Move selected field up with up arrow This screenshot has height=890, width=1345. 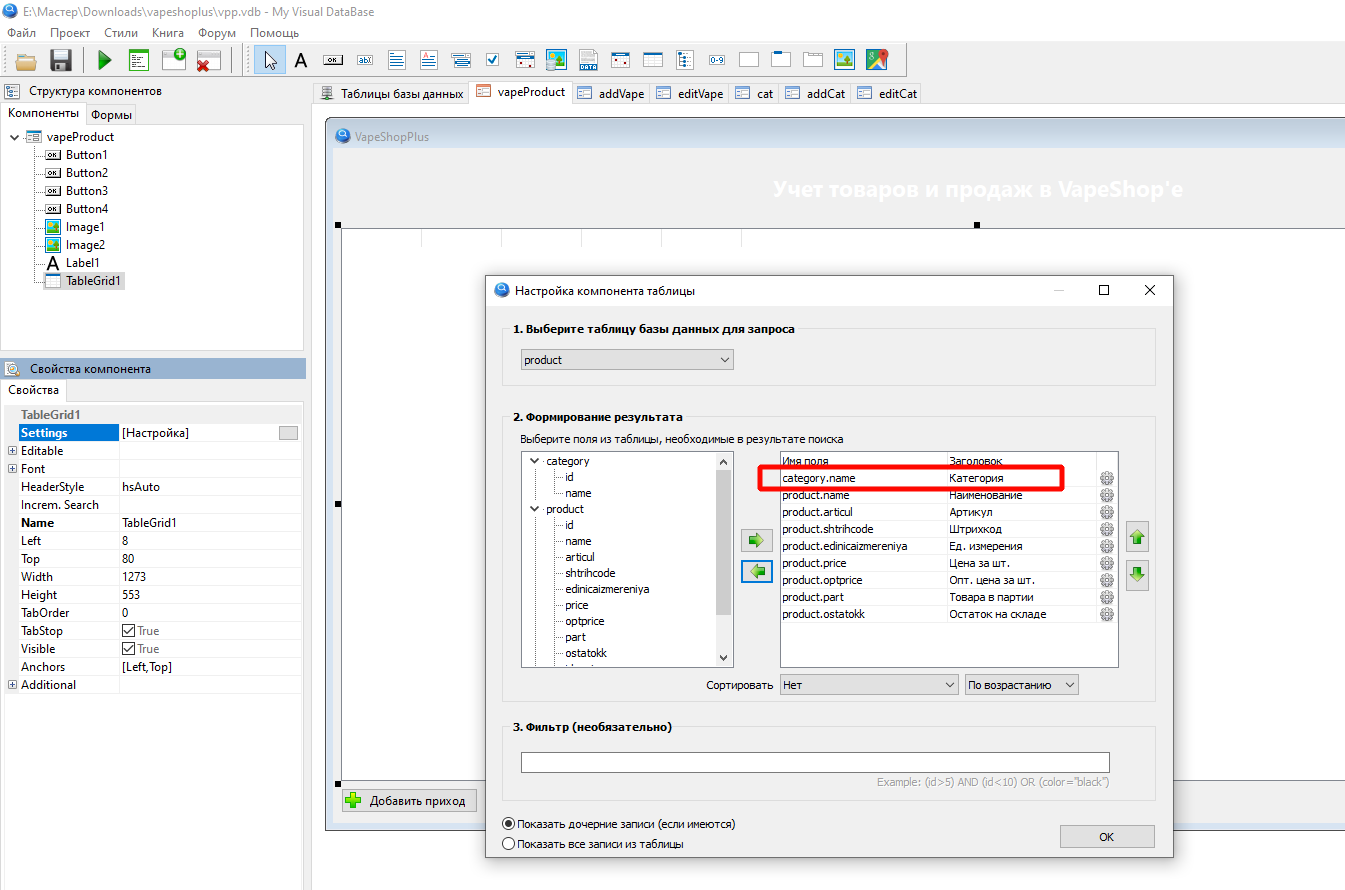[1137, 538]
